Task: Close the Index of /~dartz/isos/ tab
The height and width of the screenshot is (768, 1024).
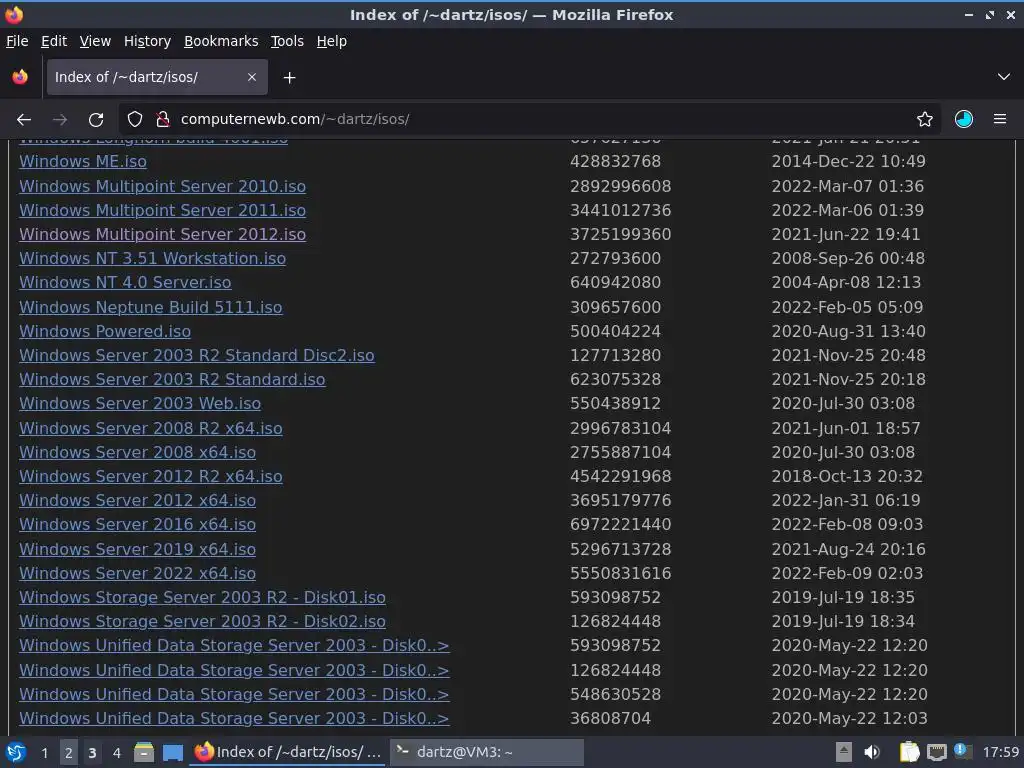Action: [252, 77]
